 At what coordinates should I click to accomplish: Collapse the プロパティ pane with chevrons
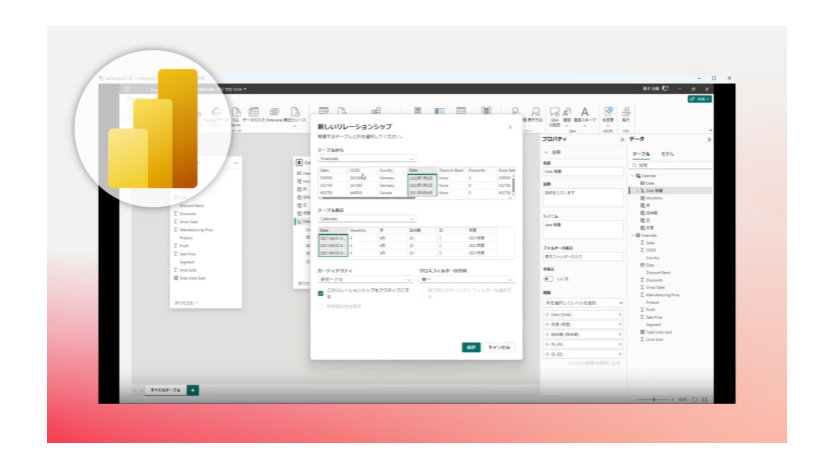(622, 139)
